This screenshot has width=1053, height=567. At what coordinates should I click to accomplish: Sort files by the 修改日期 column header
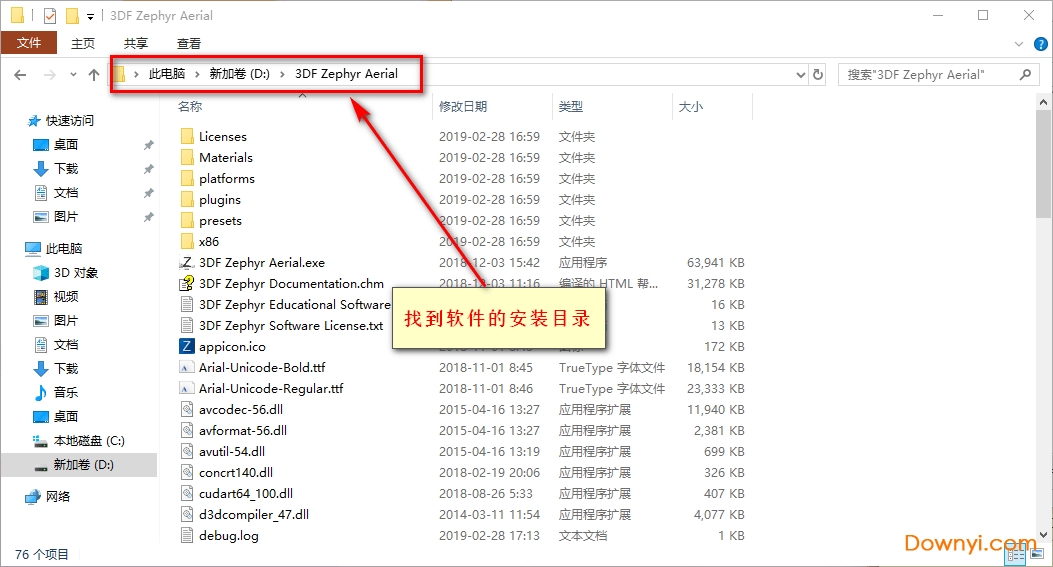coord(463,106)
